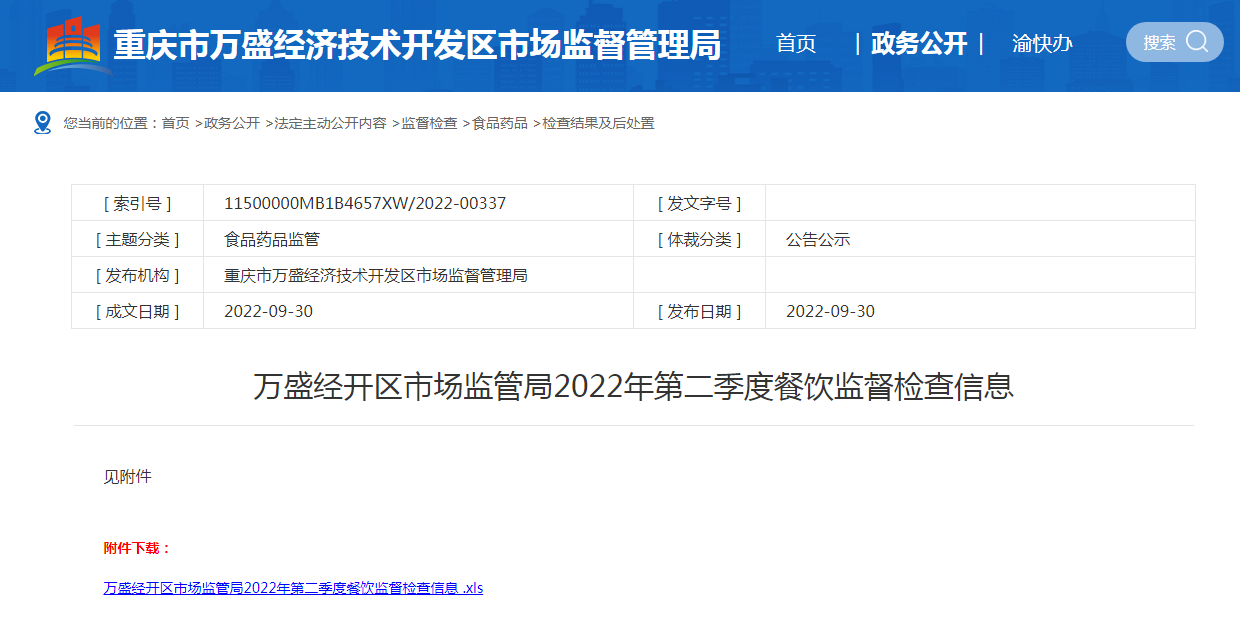This screenshot has height=625, width=1240.
Task: Click breadcrumb link 政务公开
Action: 232,123
